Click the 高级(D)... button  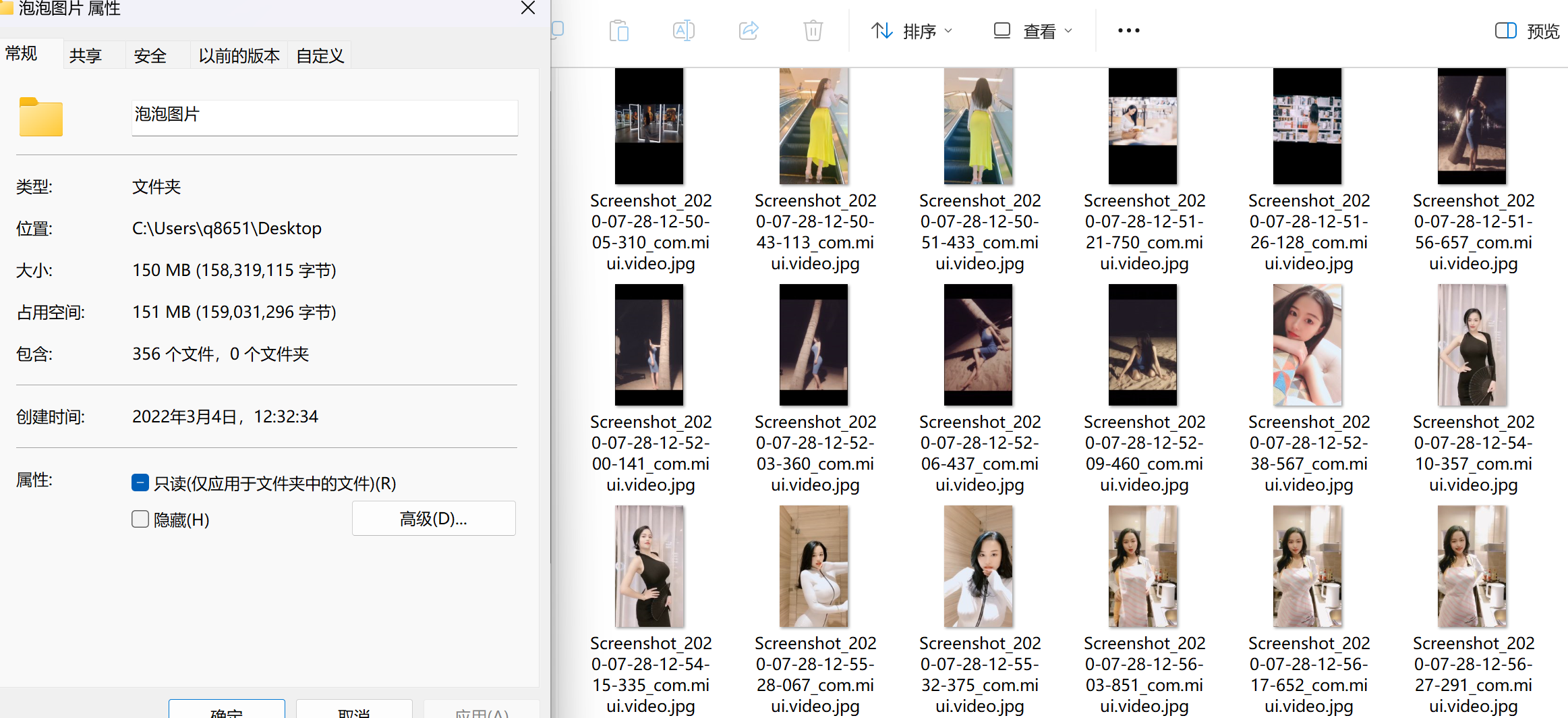point(434,518)
